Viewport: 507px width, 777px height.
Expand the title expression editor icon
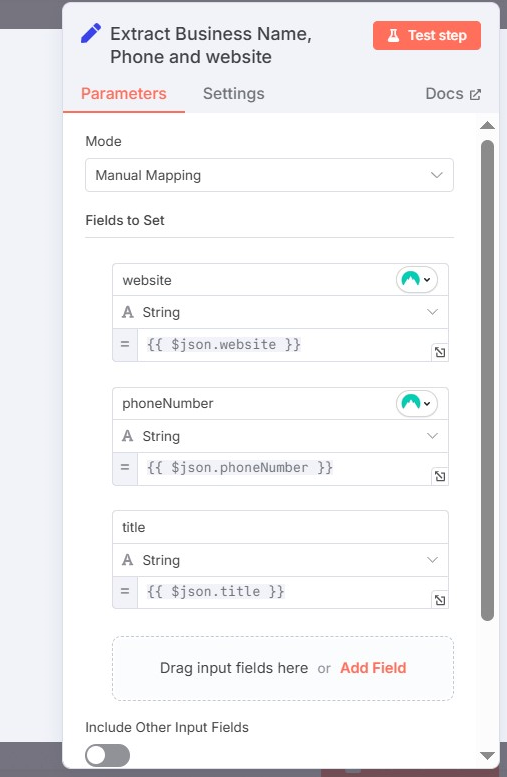pos(440,600)
